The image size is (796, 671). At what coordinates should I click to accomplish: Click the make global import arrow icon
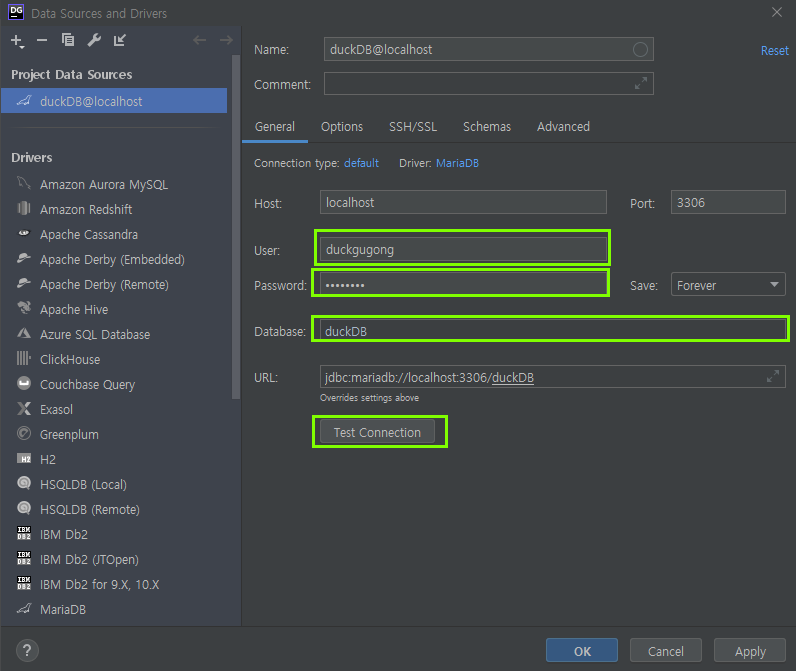click(120, 40)
